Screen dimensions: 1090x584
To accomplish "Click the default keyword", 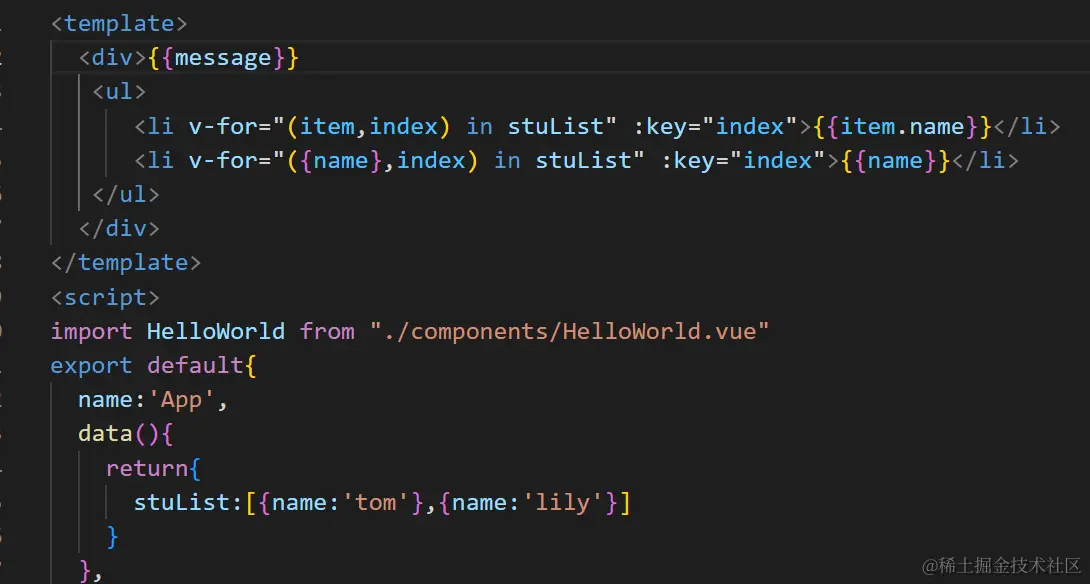I will tap(195, 366).
